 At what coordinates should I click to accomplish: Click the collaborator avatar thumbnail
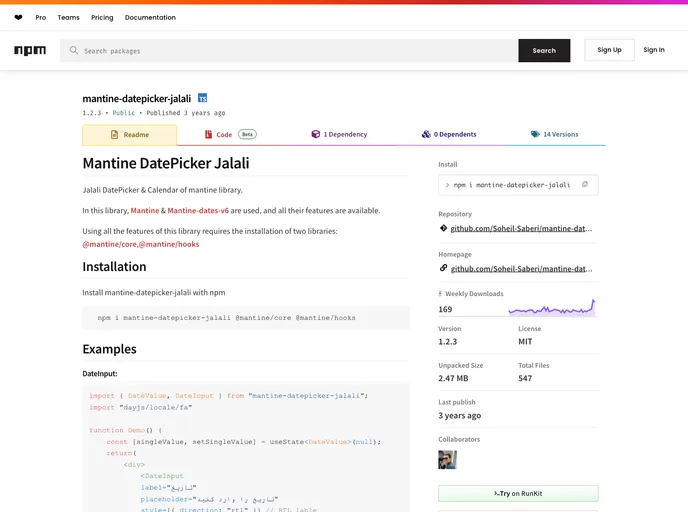coord(447,460)
